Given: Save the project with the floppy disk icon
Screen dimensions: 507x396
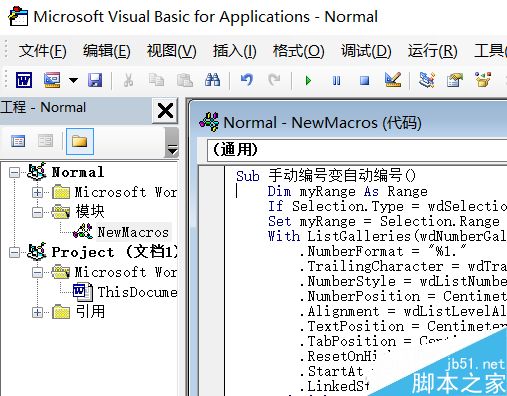Looking at the screenshot, I should tap(95, 80).
